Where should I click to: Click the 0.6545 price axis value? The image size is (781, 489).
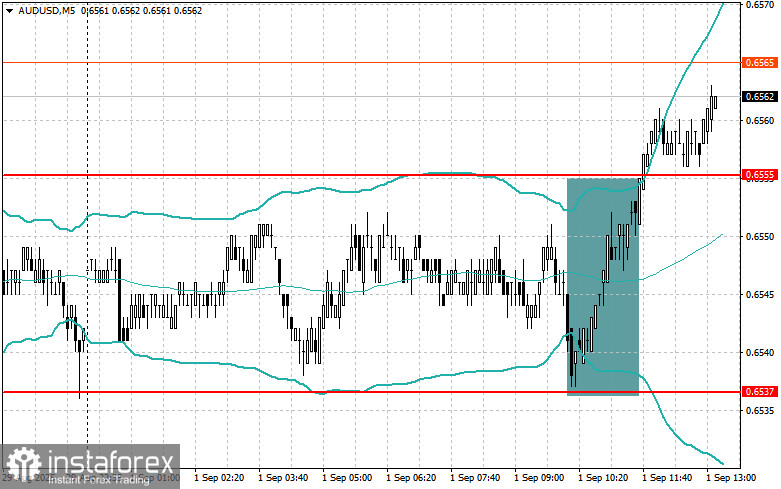point(760,294)
